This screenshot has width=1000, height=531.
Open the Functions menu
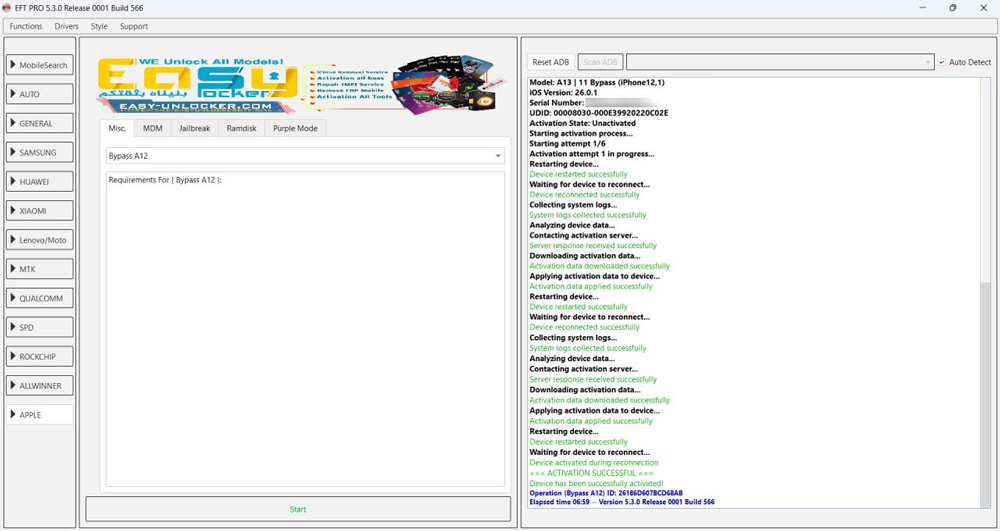[26, 26]
